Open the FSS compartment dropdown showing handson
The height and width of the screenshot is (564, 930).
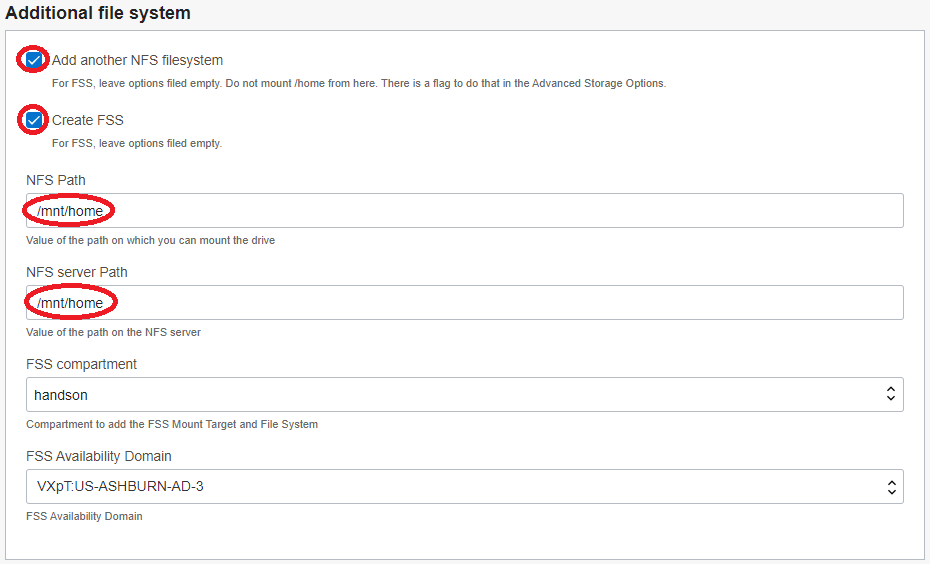pyautogui.click(x=464, y=395)
